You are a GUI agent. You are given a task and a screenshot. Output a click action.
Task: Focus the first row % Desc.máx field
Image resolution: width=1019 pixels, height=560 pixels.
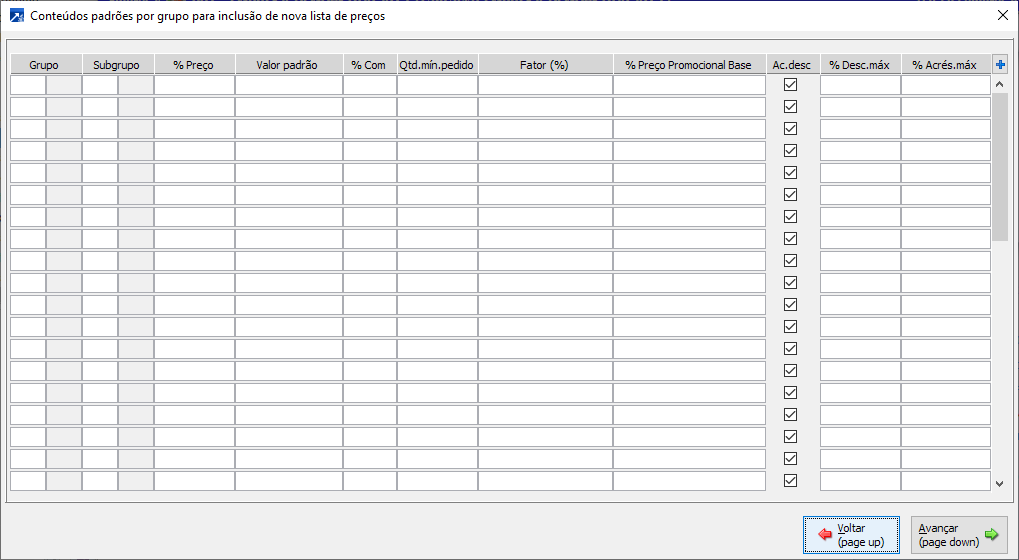tap(860, 85)
